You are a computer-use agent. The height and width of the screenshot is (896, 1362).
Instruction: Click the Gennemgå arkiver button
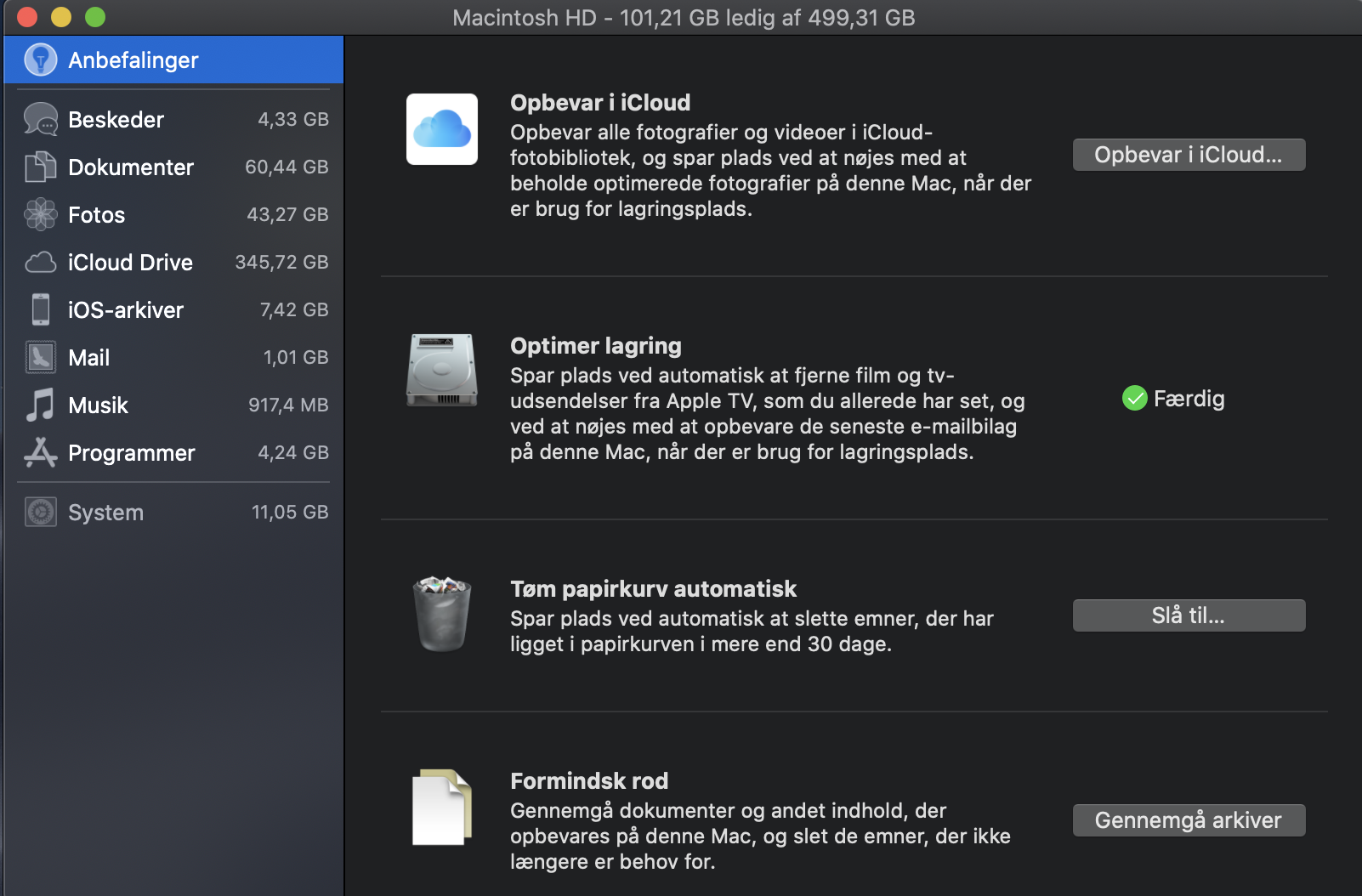click(1189, 820)
